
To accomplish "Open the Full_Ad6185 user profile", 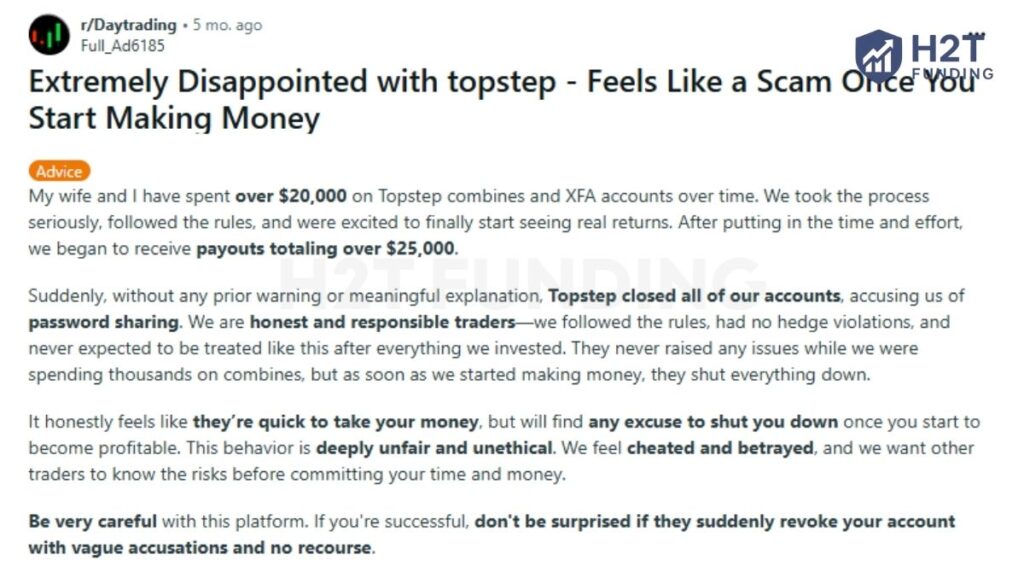I will (x=122, y=45).
